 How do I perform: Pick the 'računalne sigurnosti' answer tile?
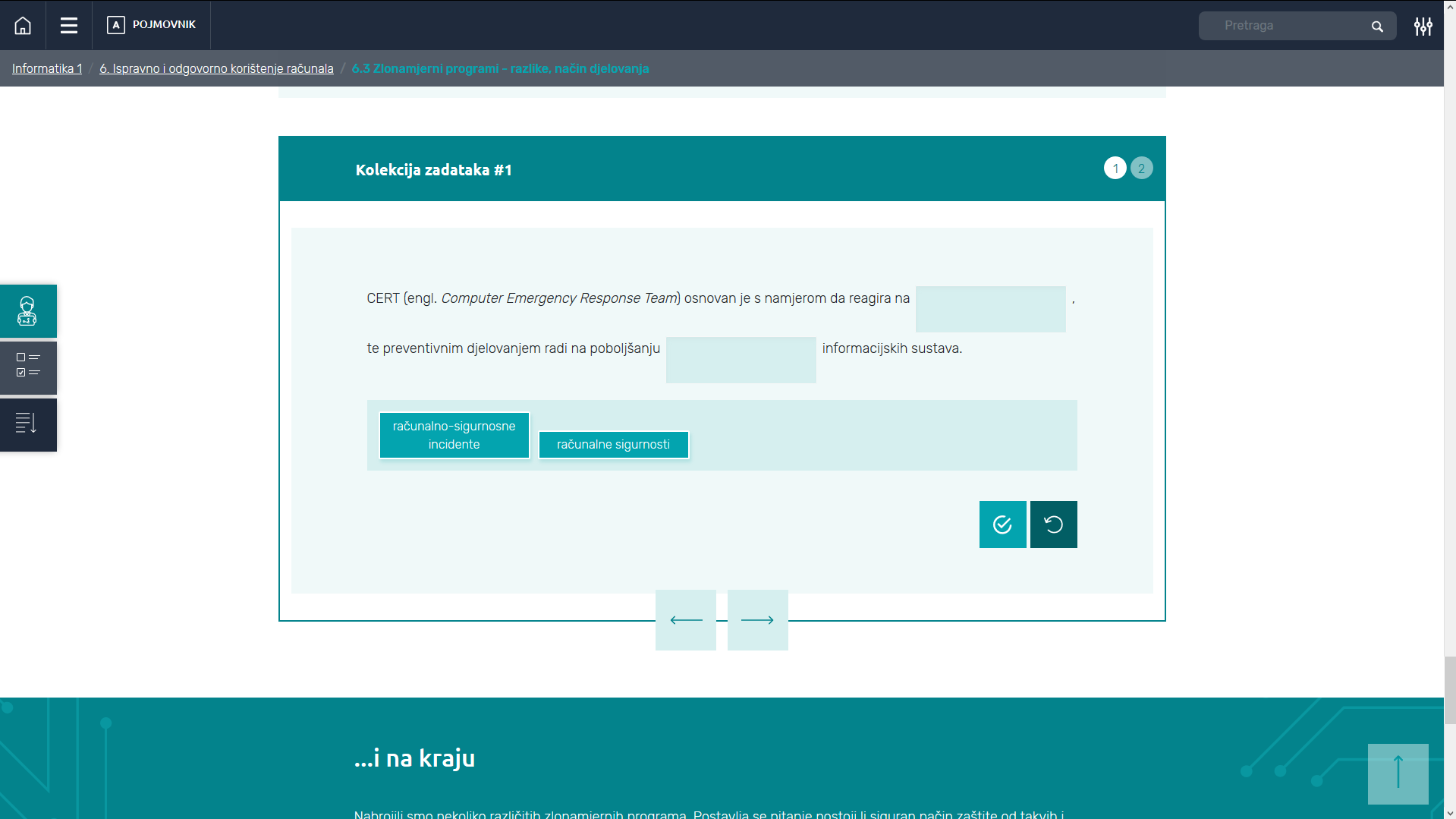[613, 445]
